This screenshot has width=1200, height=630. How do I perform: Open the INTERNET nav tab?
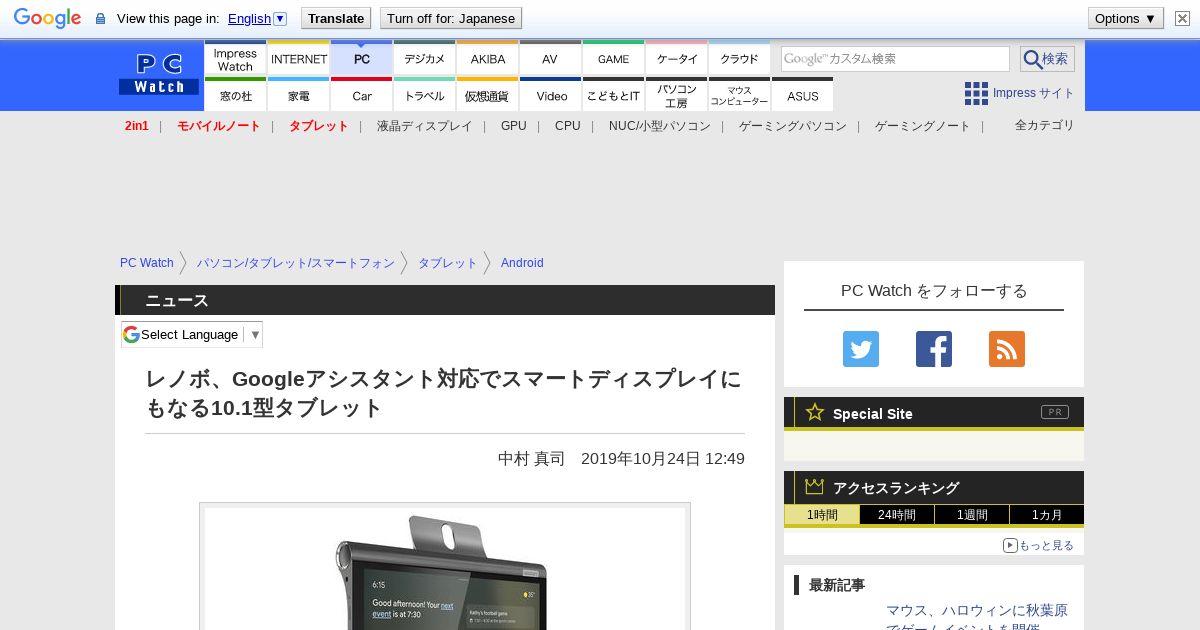point(299,59)
